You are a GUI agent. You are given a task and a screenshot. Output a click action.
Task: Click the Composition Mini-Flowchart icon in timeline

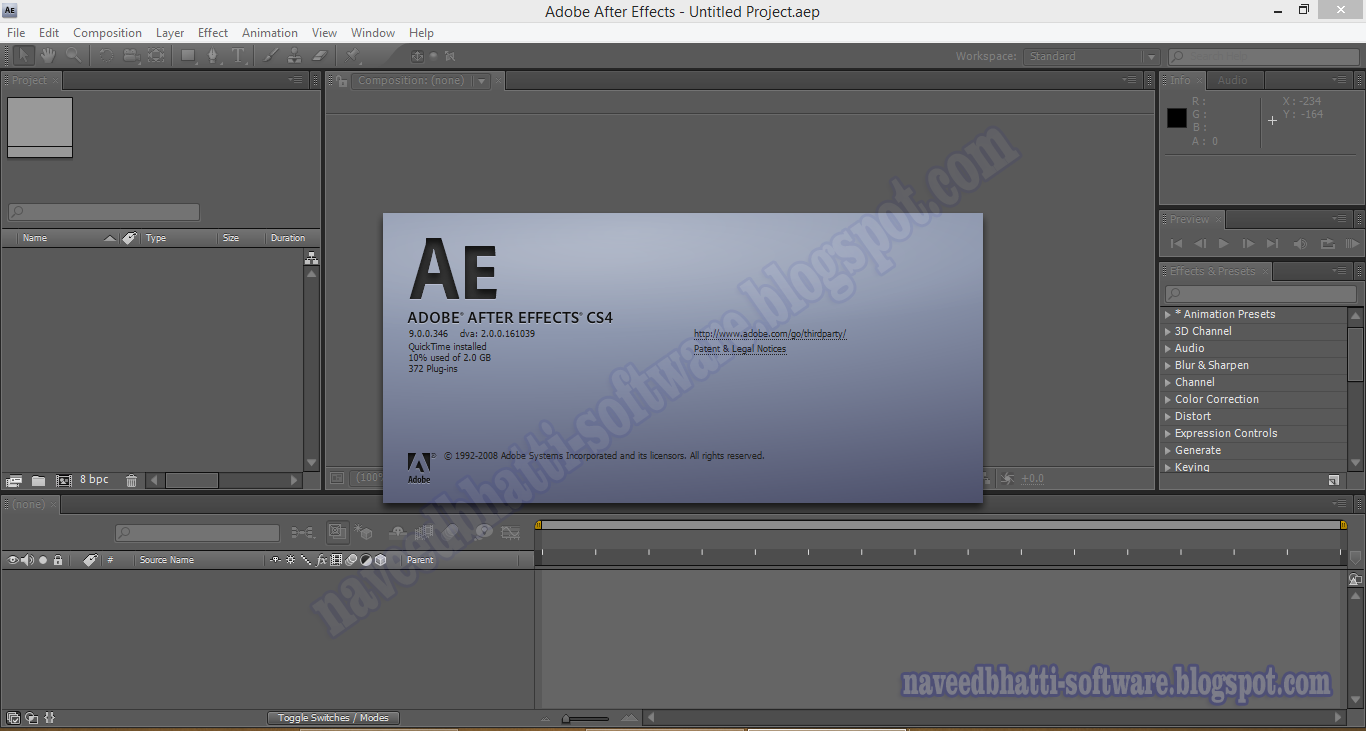[303, 533]
